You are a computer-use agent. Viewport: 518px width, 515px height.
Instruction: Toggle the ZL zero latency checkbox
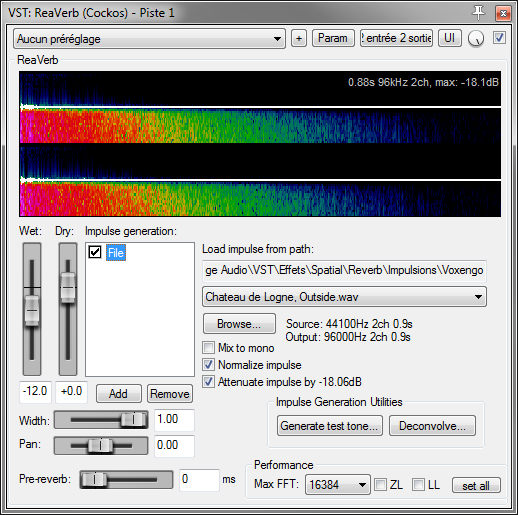point(380,484)
